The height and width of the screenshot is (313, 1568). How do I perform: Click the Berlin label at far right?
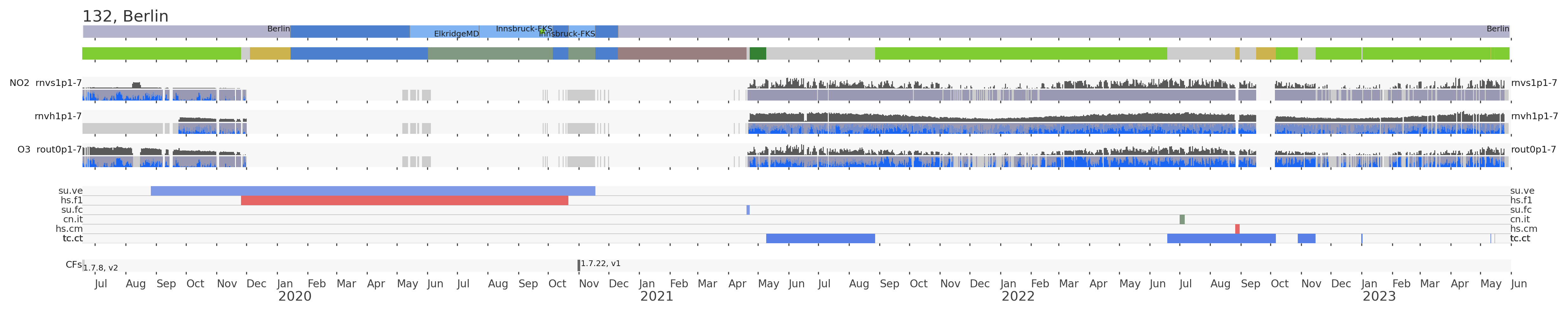pos(1498,29)
